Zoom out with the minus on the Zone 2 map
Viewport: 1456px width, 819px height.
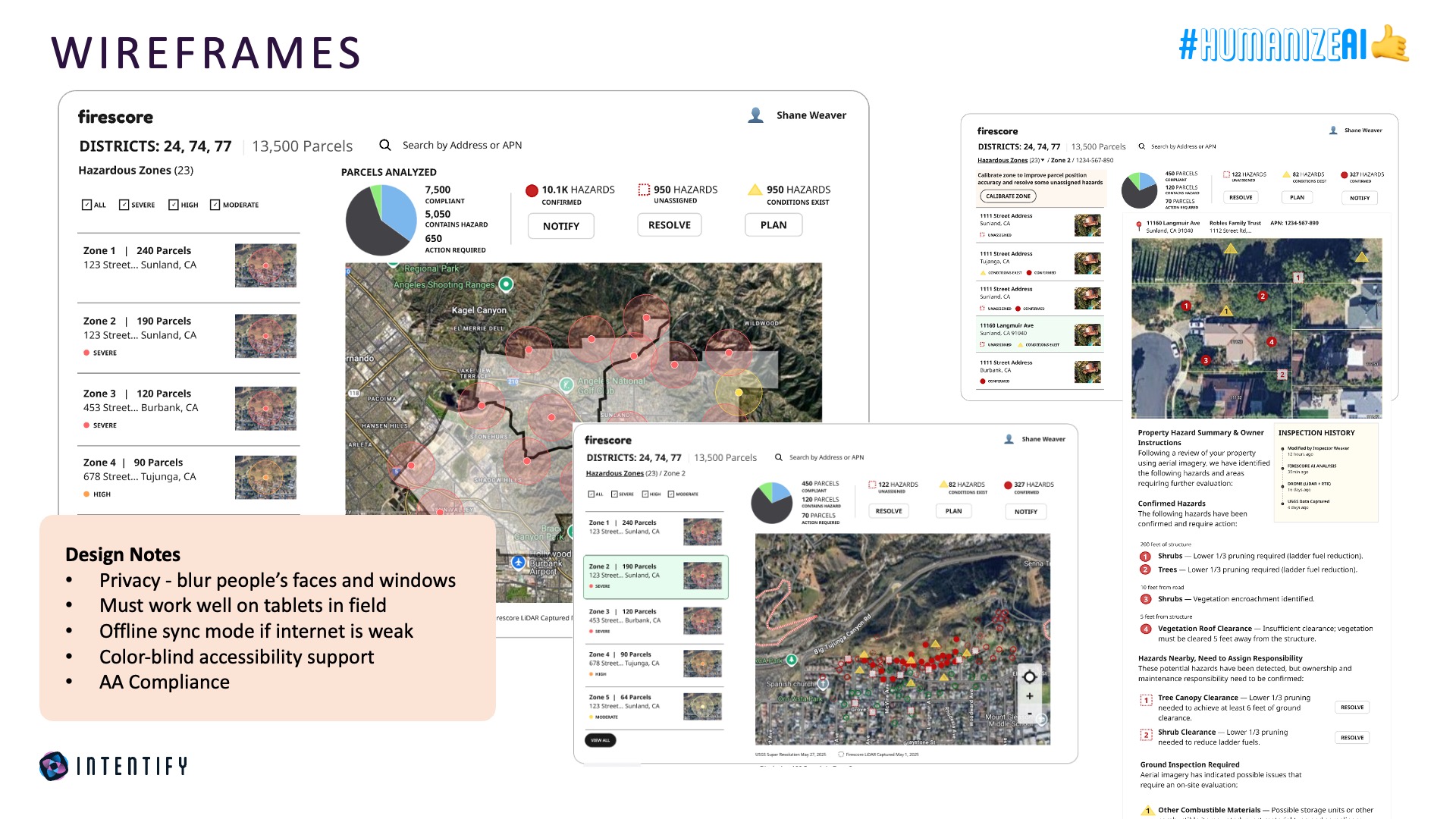tap(1029, 713)
